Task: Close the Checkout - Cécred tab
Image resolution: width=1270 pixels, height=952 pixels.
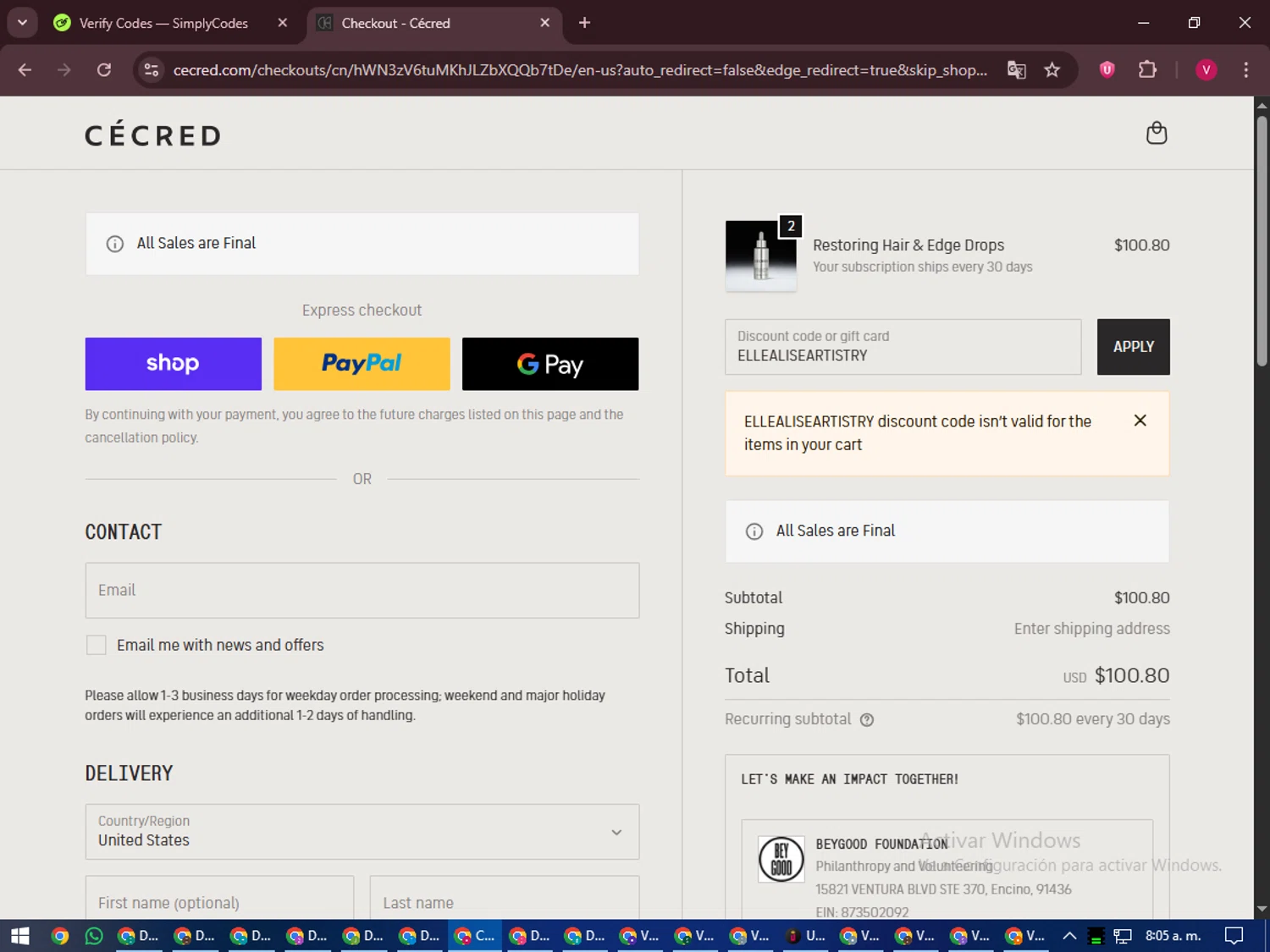Action: coord(545,23)
